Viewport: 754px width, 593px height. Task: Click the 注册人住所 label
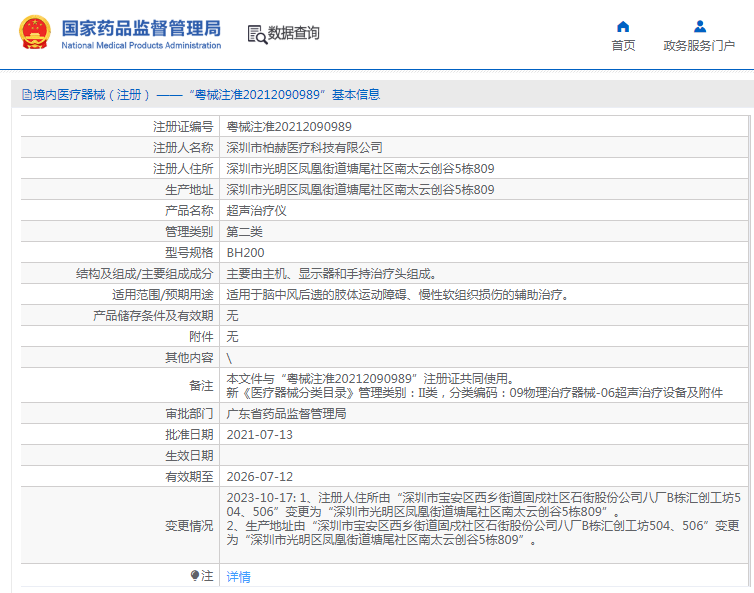point(183,169)
